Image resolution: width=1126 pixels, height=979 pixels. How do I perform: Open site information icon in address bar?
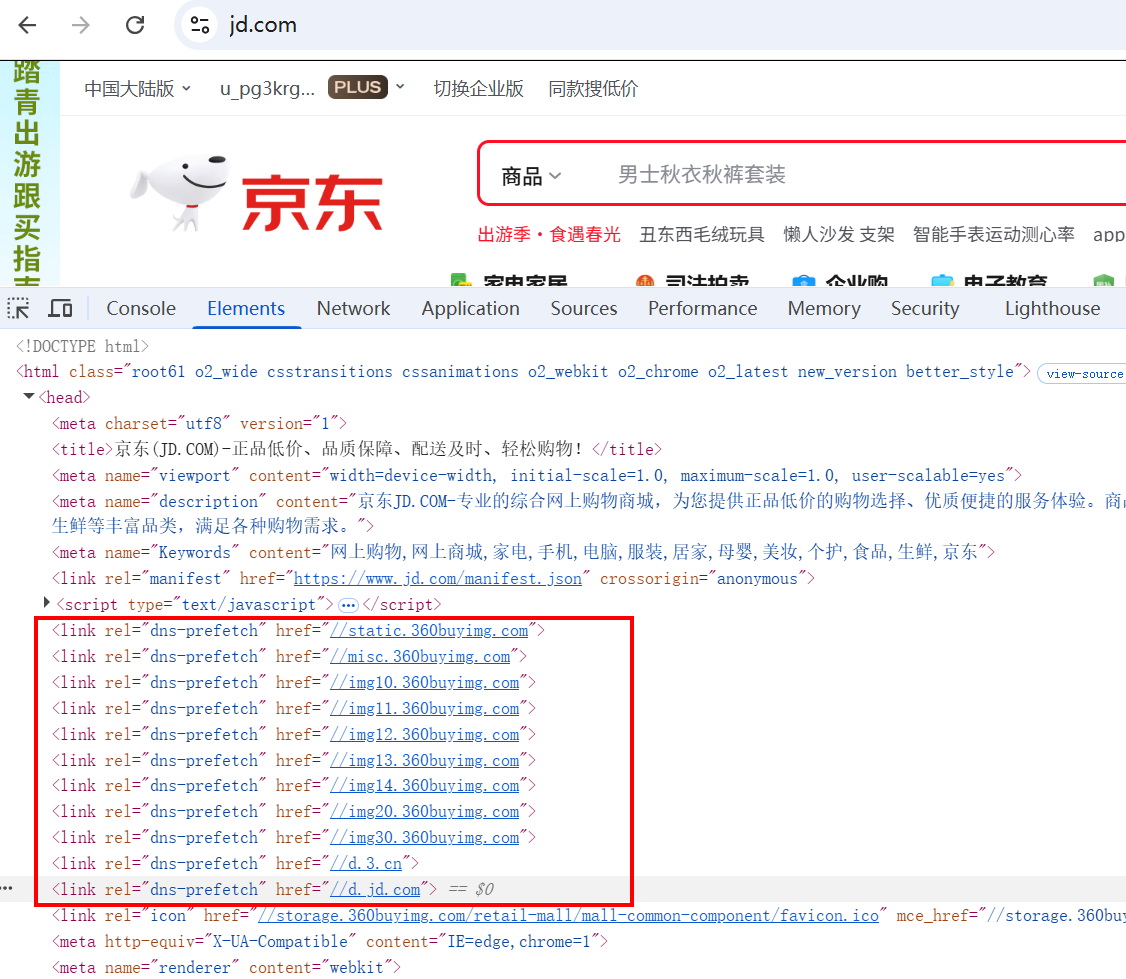tap(200, 25)
